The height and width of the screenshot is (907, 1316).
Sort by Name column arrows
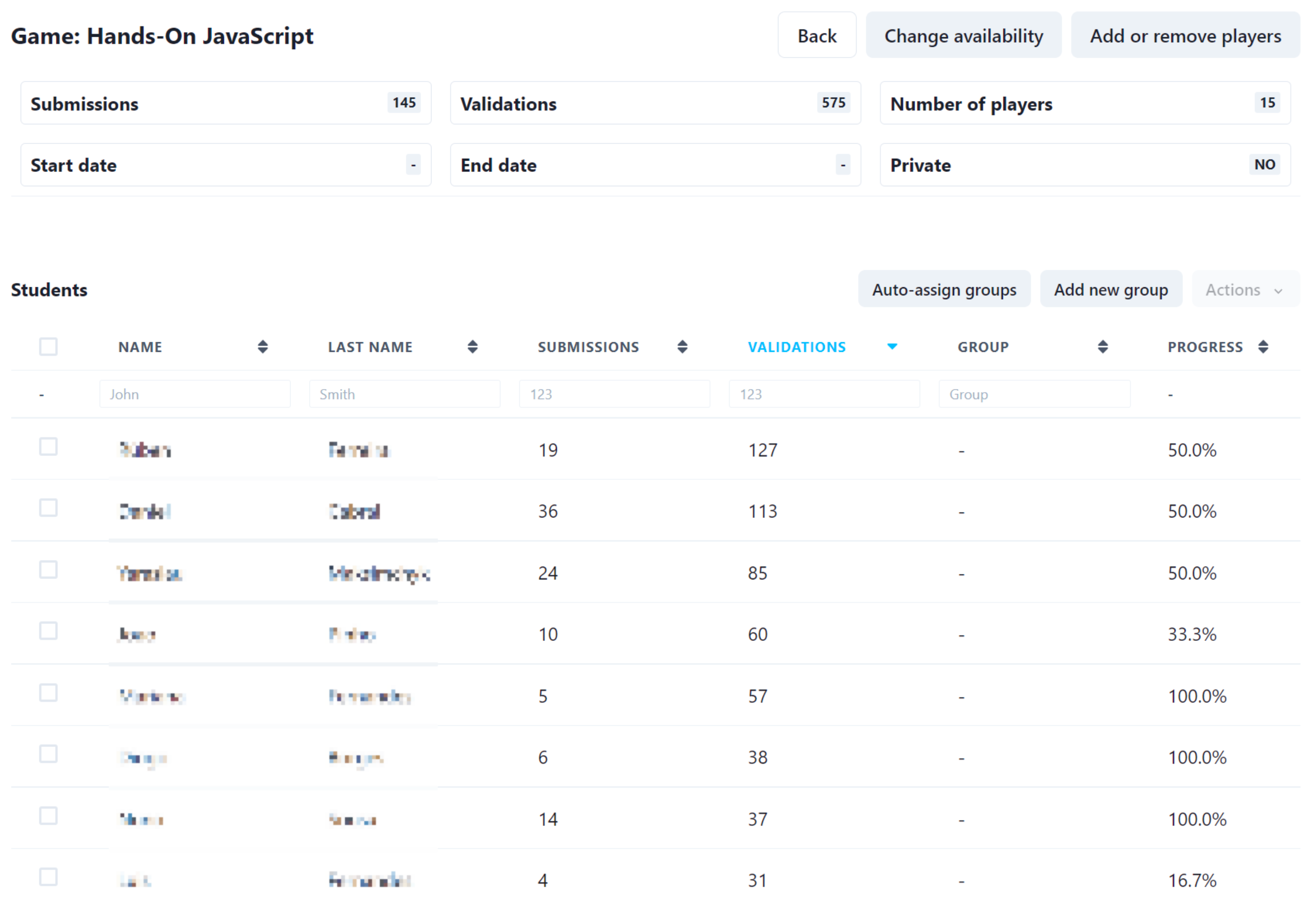point(263,347)
